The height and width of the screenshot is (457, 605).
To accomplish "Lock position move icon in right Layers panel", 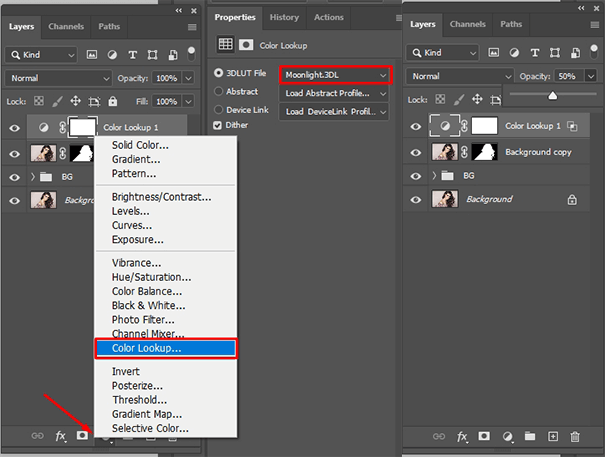I will tap(477, 99).
